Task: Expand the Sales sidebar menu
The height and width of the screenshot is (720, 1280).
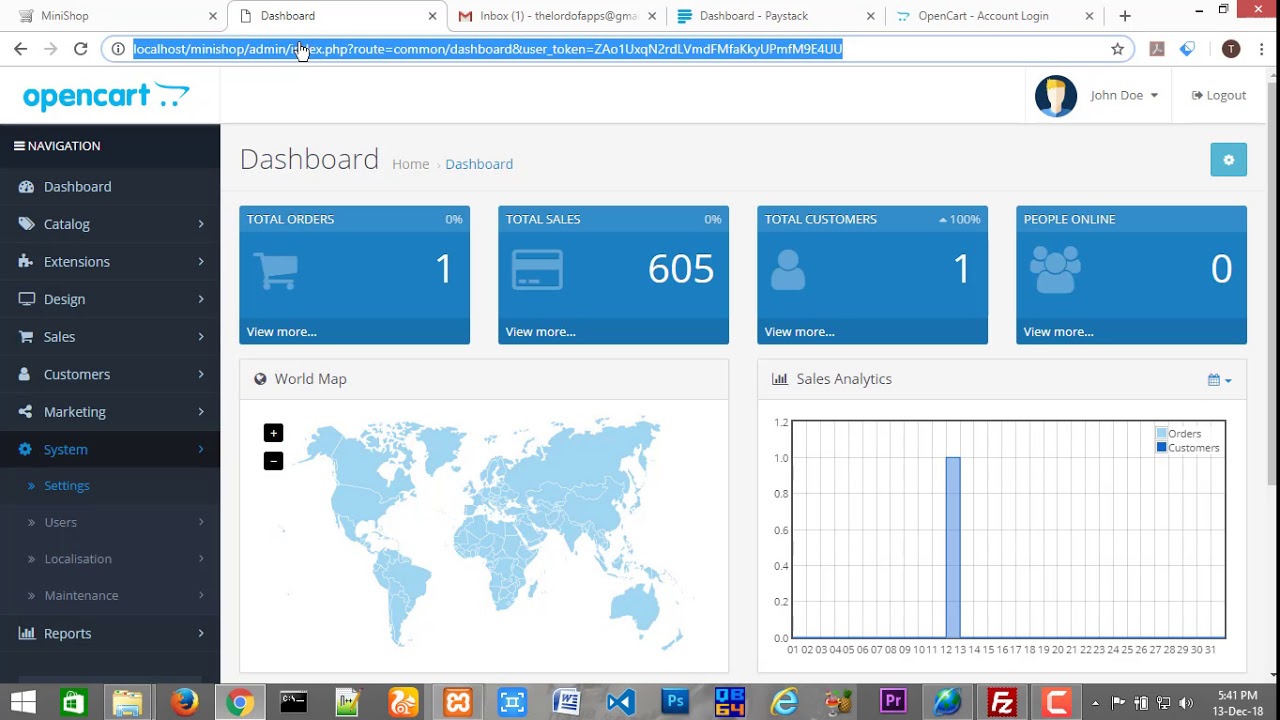Action: tap(201, 337)
